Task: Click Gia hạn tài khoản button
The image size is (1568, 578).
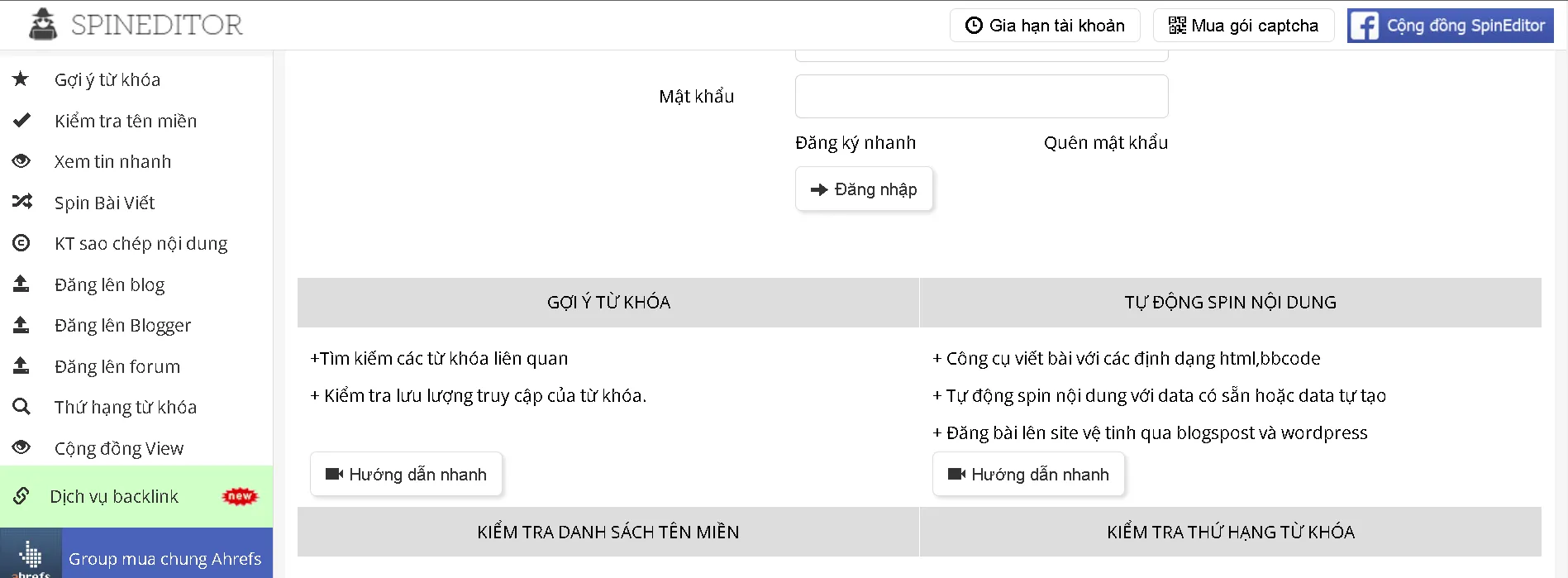Action: click(x=1045, y=26)
